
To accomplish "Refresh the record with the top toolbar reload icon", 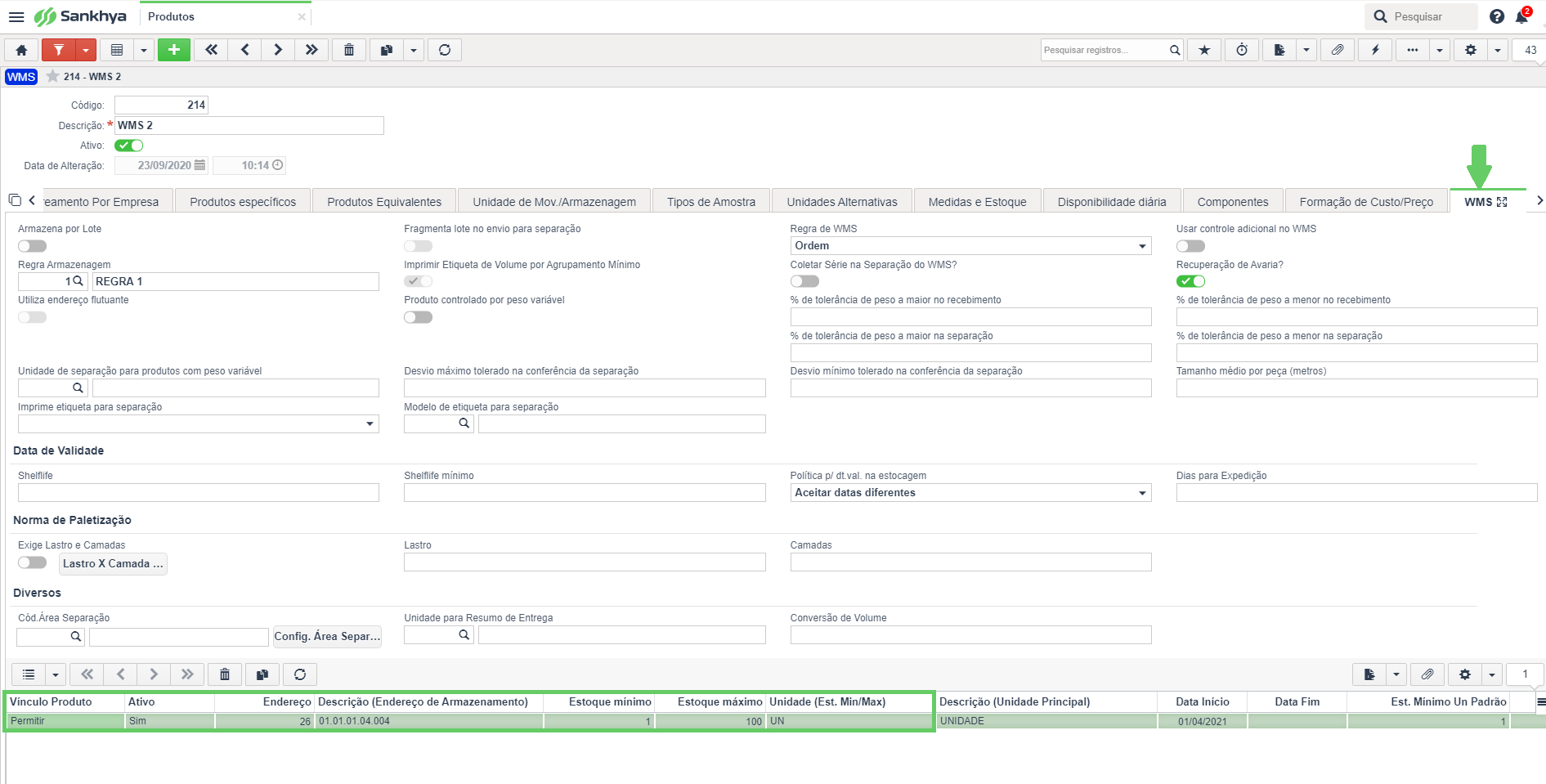I will click(x=445, y=50).
